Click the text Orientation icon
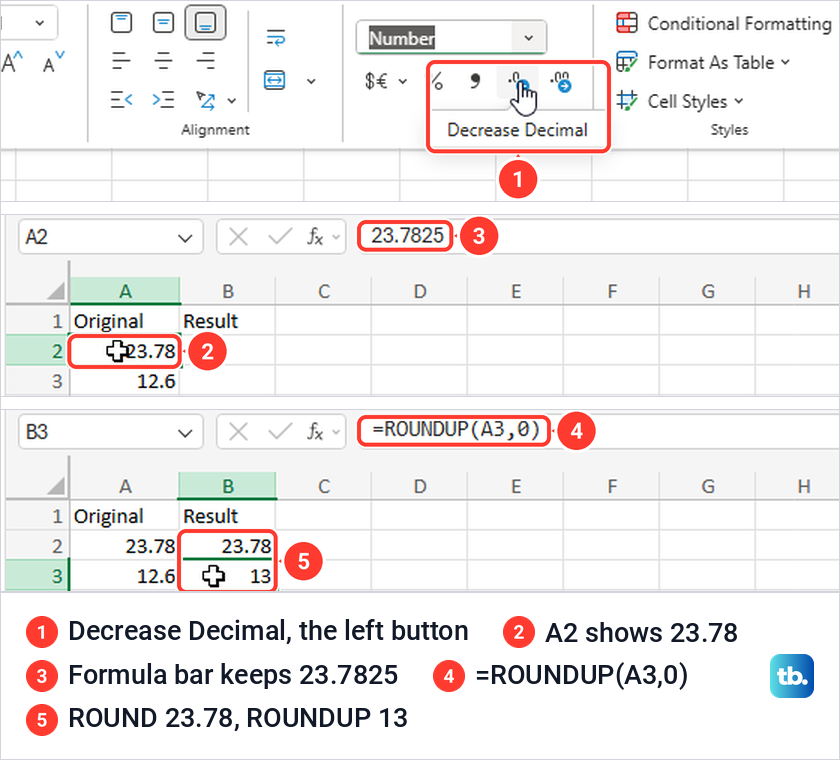Viewport: 840px width, 760px height. (206, 100)
